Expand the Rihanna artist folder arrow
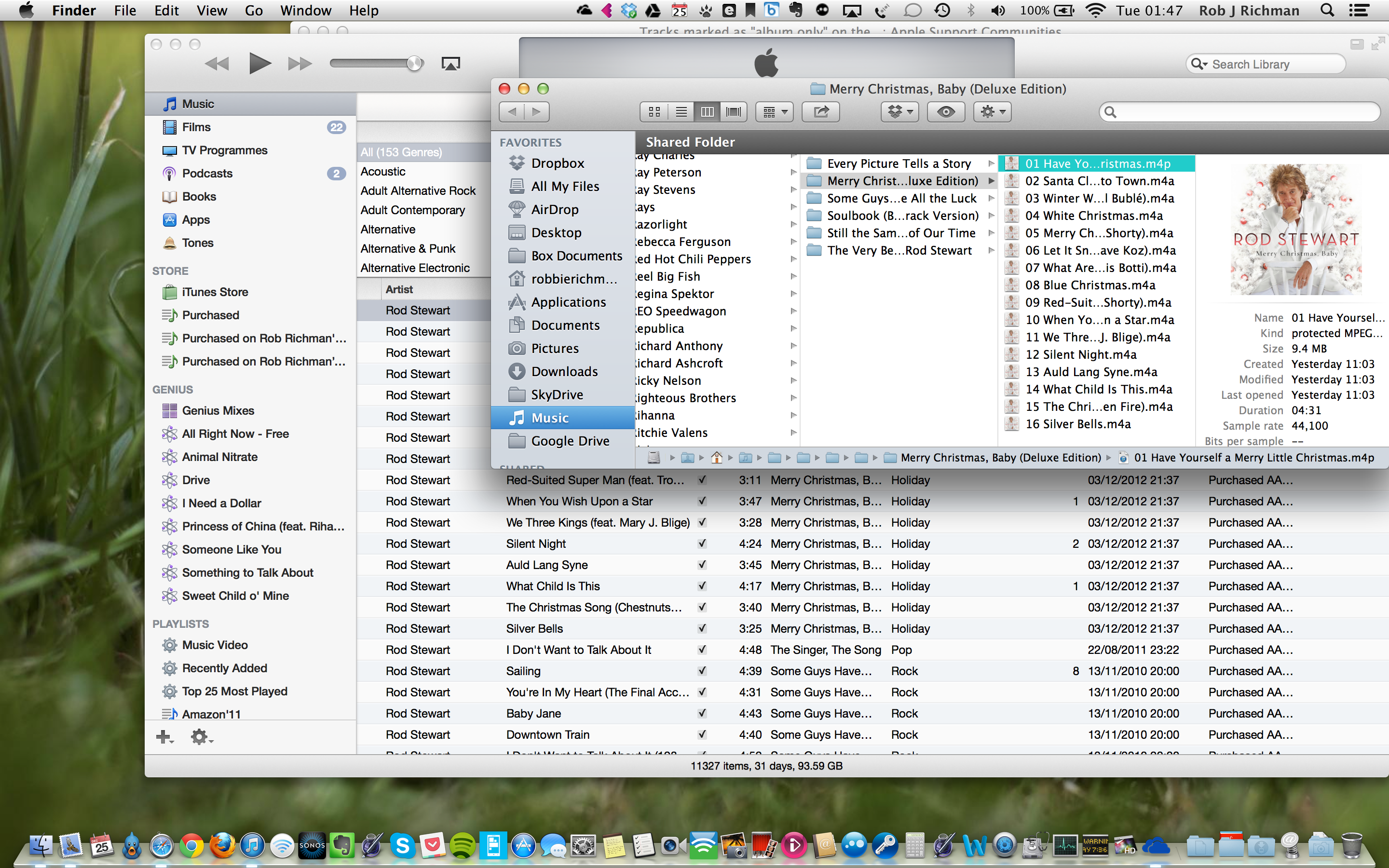This screenshot has width=1389, height=868. pyautogui.click(x=793, y=415)
